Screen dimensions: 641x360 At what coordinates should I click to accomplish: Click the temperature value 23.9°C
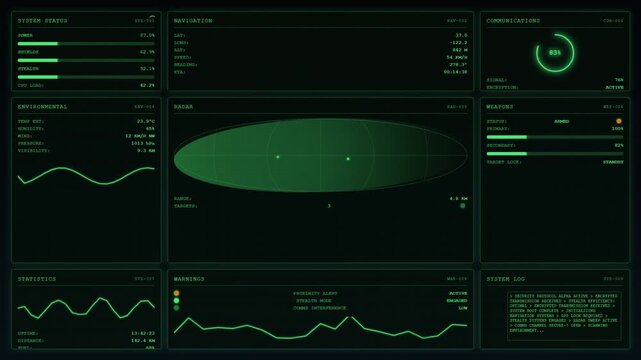(146, 121)
